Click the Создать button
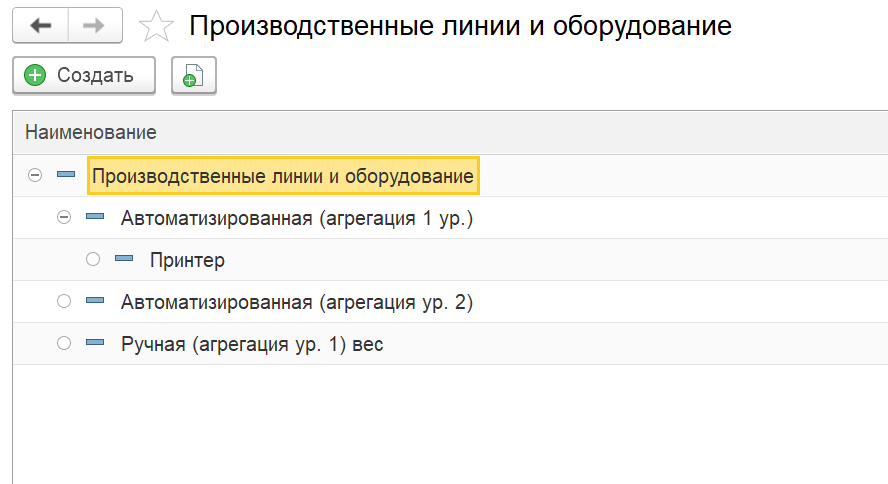Screen dimensions: 888x484 click(84, 75)
